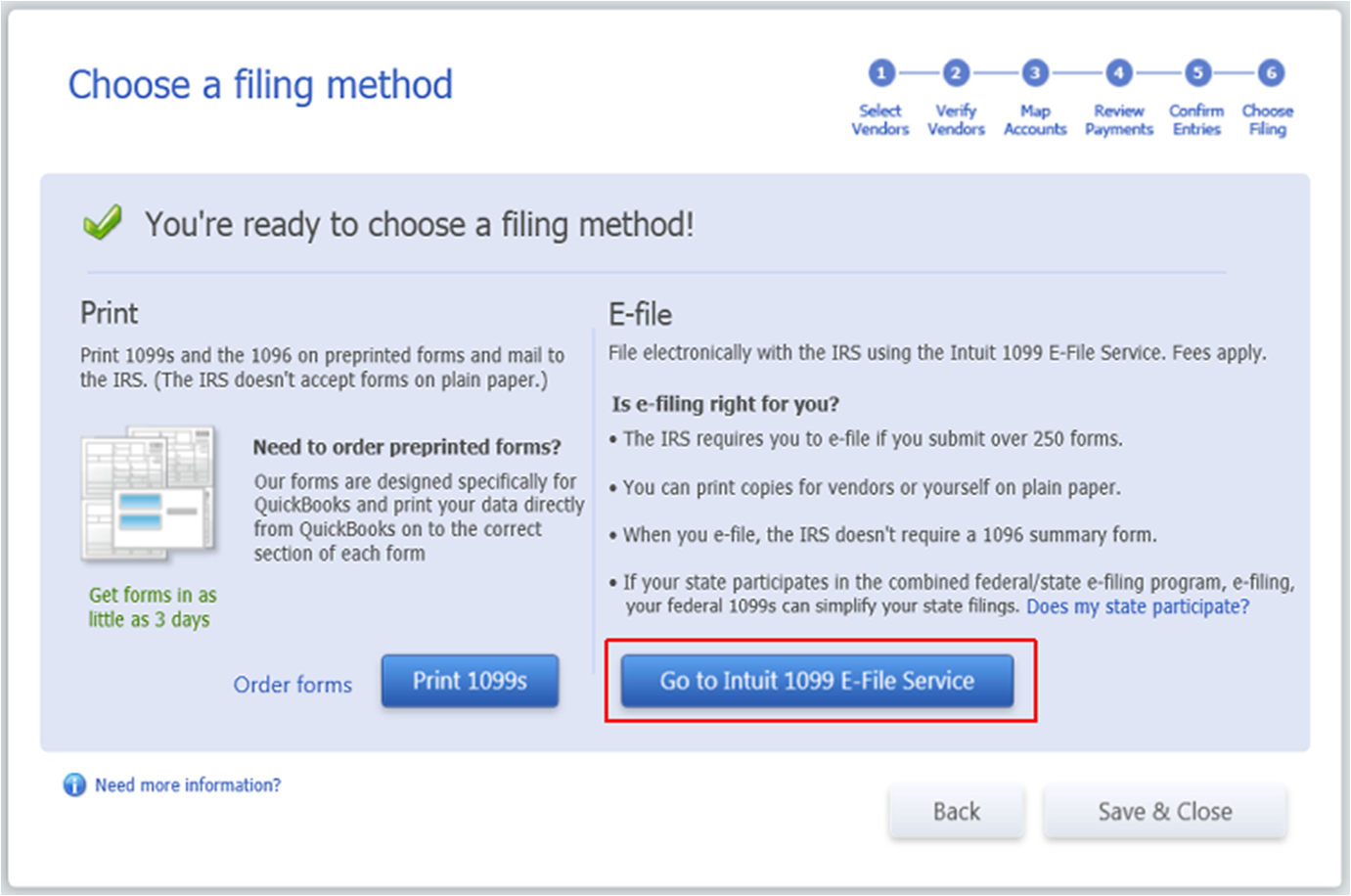Click the Print 1099s button

click(x=470, y=681)
